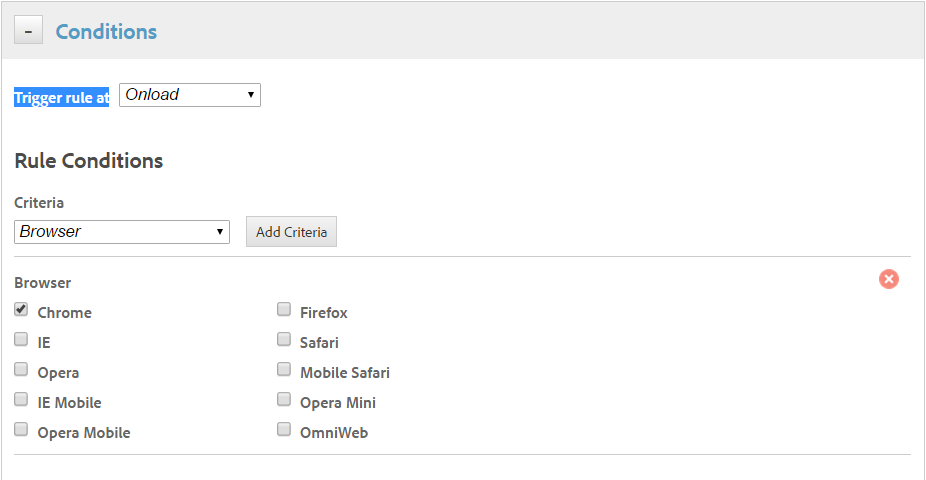
Task: Check the IE browser option
Action: pos(21,339)
